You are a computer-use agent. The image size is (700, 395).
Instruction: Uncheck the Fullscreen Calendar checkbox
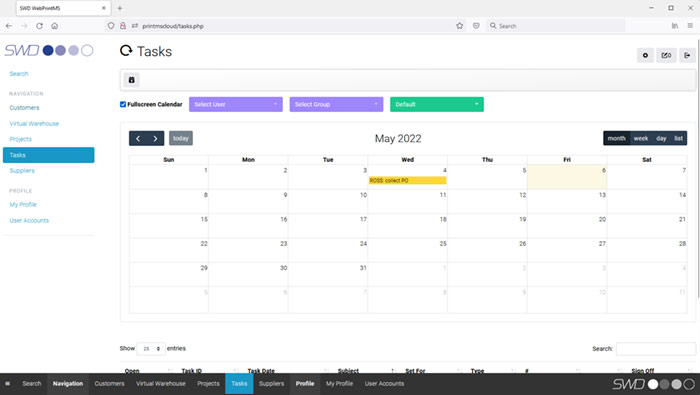tap(123, 104)
